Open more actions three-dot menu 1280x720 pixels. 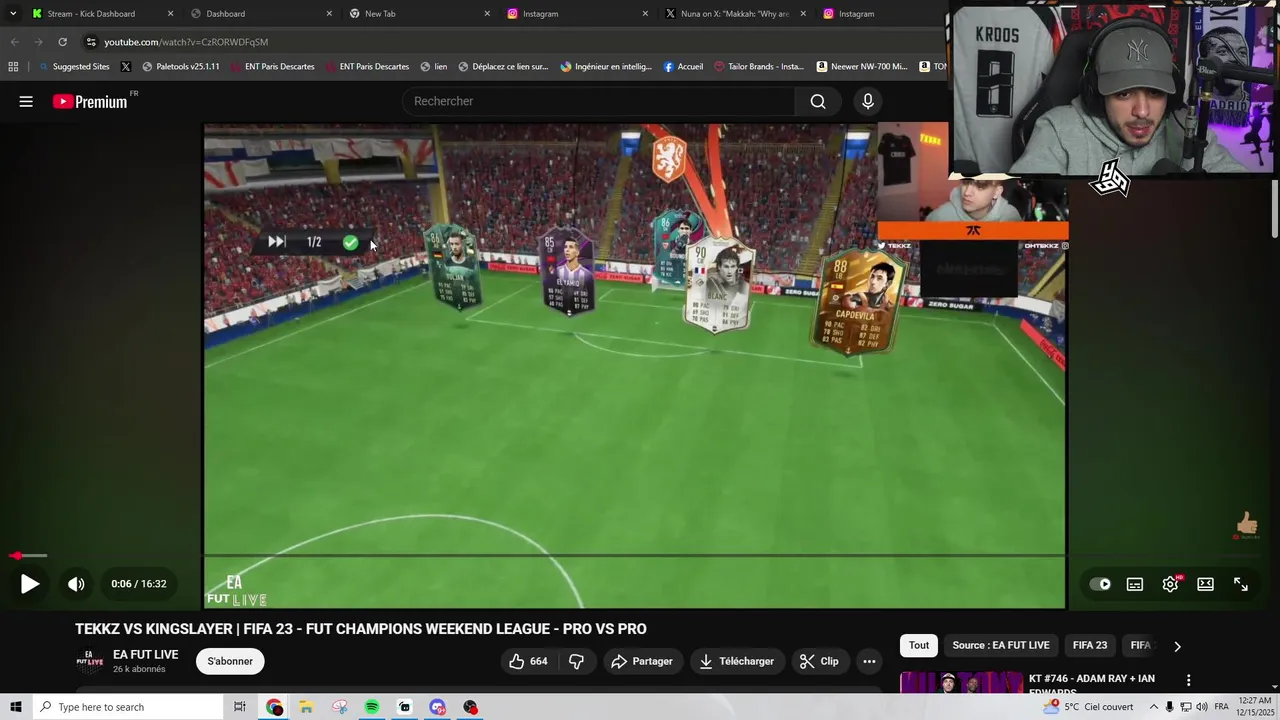(x=869, y=661)
